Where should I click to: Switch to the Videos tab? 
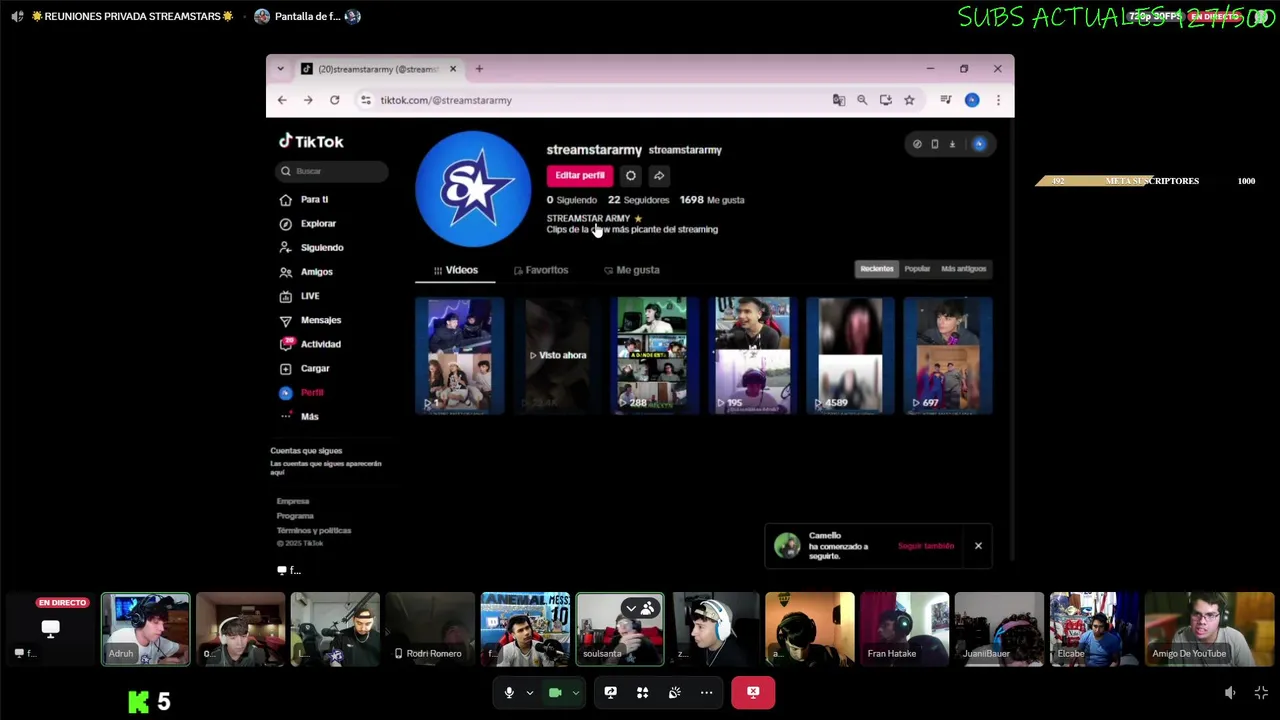coord(456,270)
